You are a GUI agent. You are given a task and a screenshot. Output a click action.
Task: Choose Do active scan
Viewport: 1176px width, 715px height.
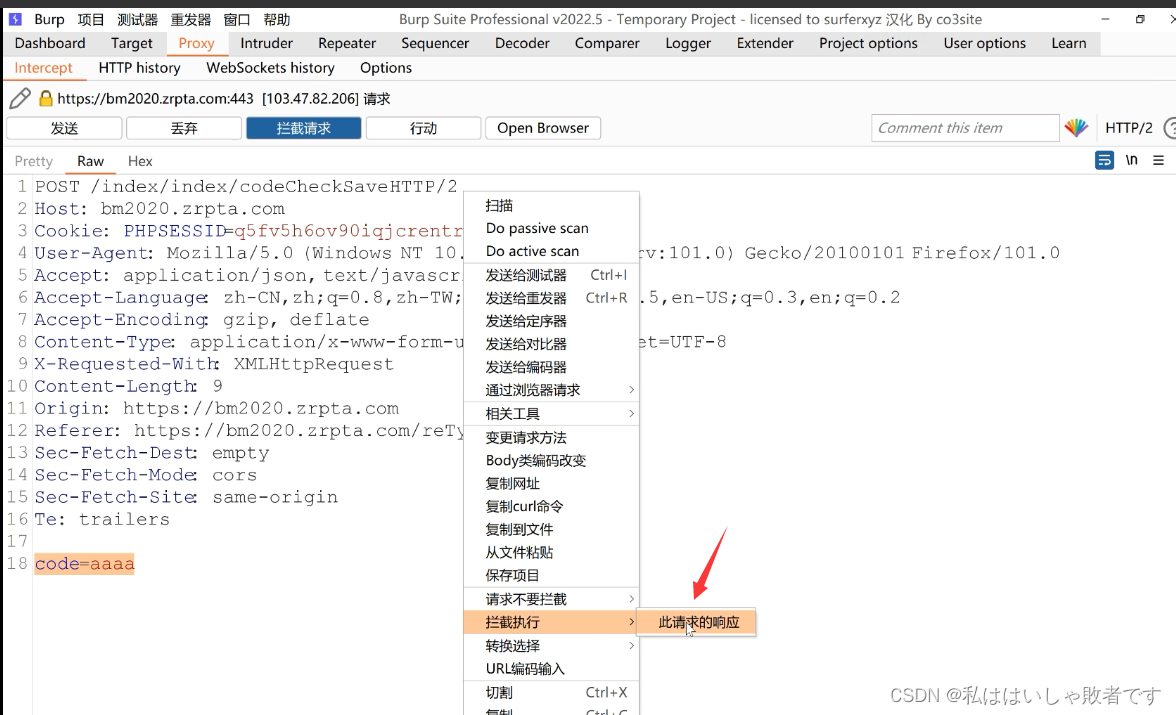click(x=552, y=251)
